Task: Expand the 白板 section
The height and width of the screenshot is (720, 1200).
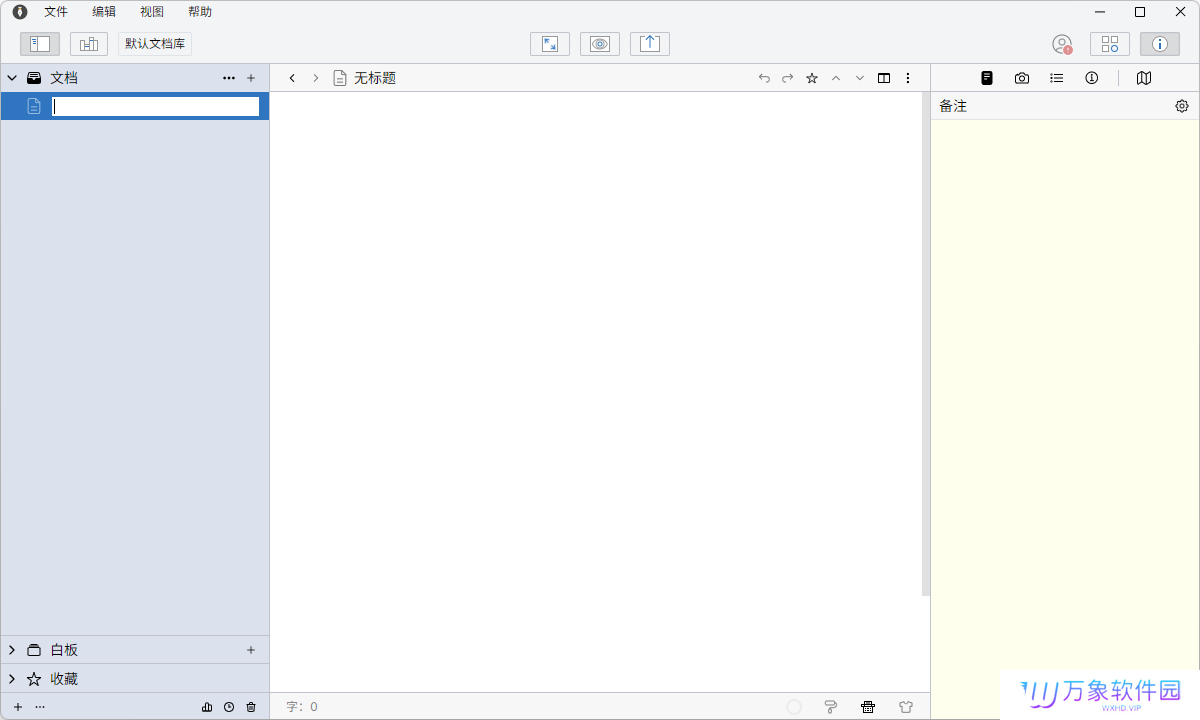Action: (x=12, y=650)
